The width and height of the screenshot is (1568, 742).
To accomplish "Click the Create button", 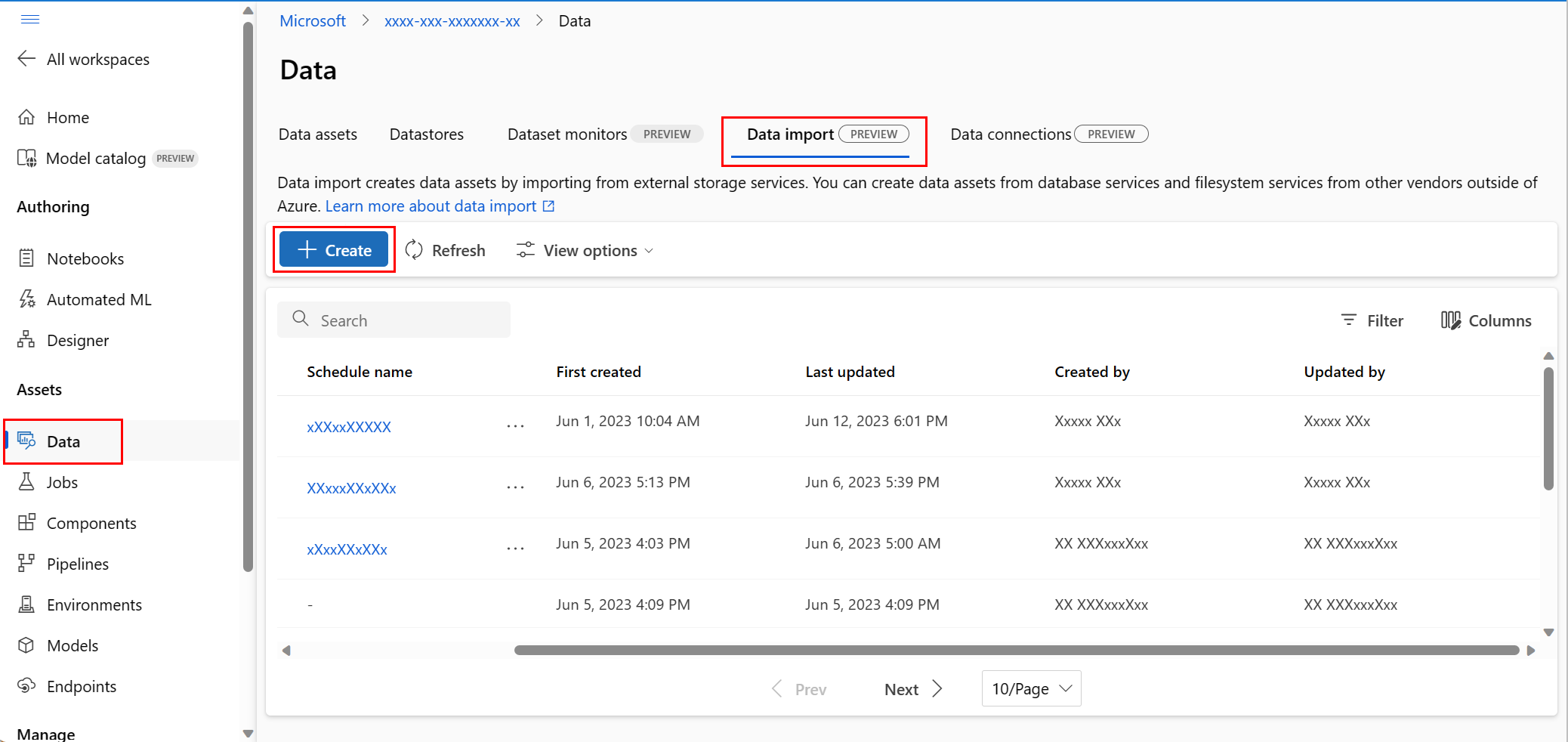I will pyautogui.click(x=334, y=250).
